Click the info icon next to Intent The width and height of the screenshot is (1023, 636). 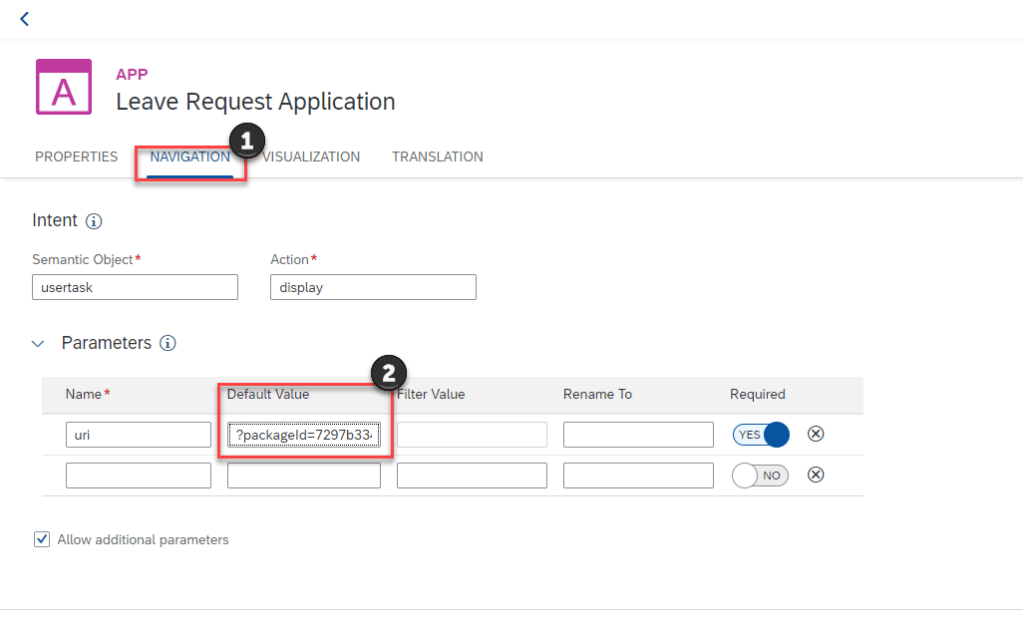point(94,221)
